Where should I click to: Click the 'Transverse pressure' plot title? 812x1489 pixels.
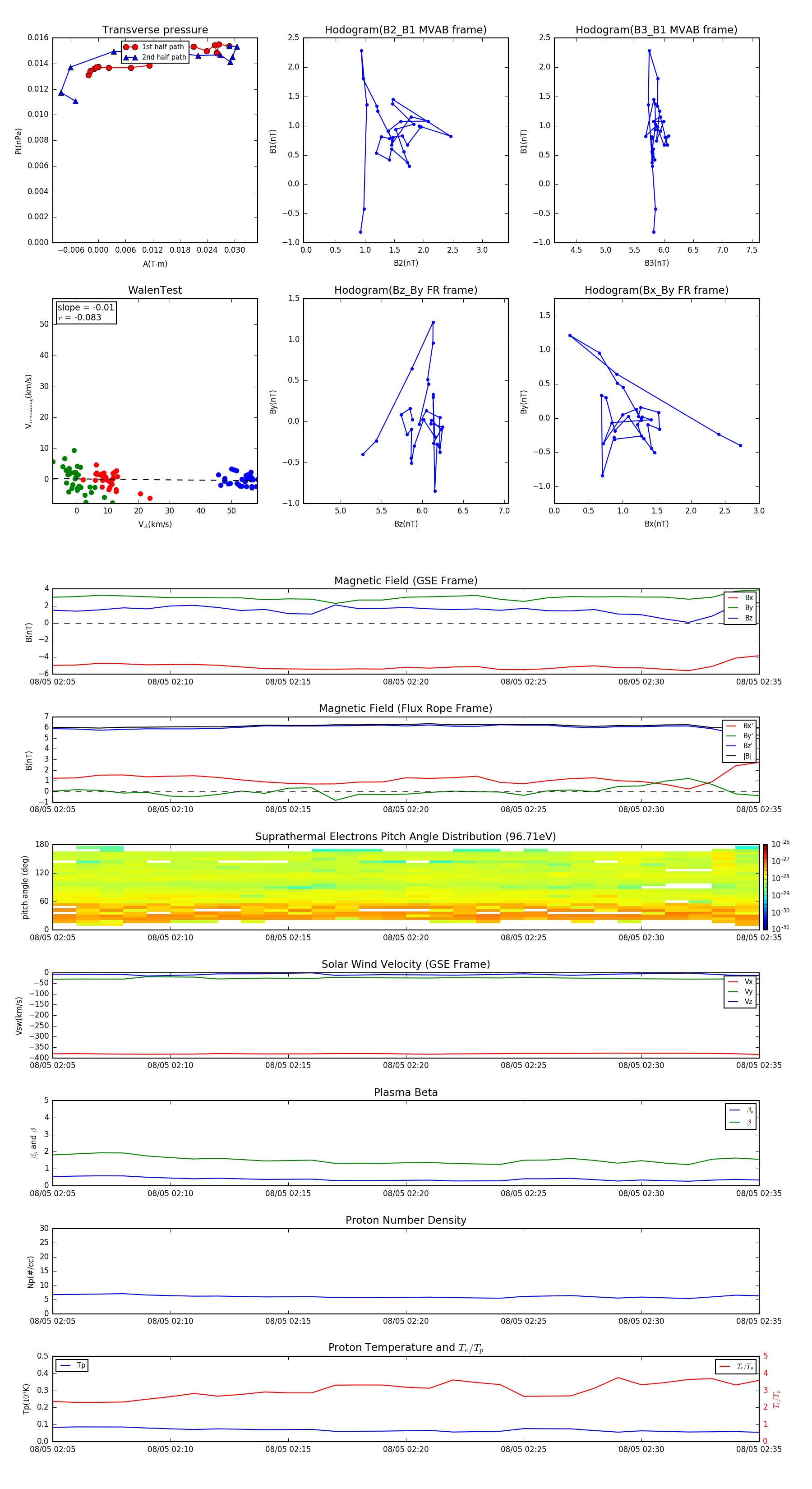pyautogui.click(x=155, y=30)
